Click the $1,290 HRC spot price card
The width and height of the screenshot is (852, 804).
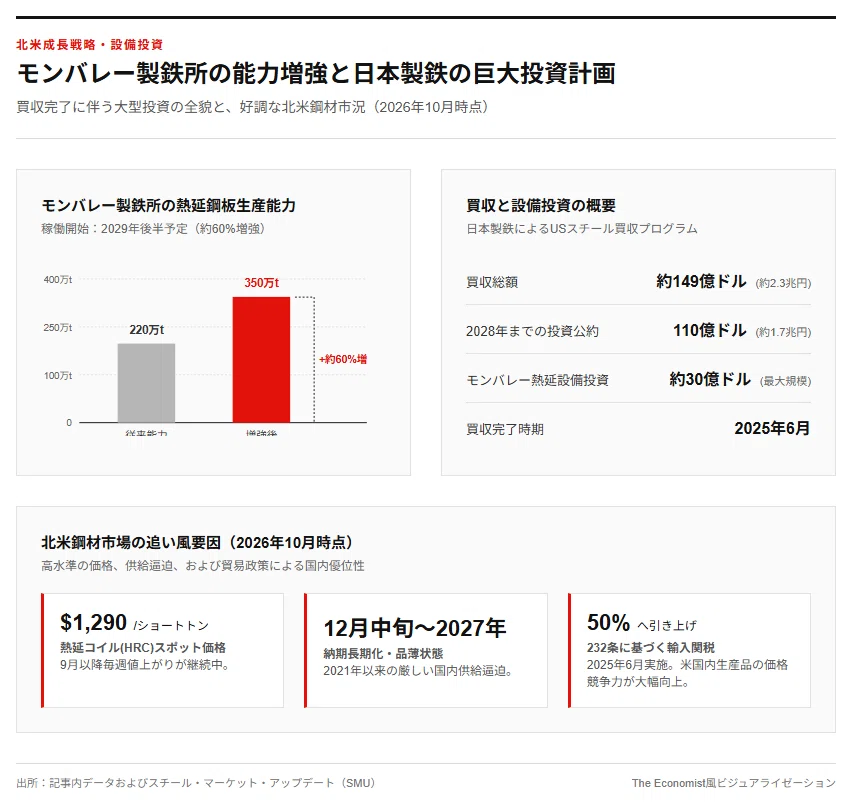[x=162, y=650]
